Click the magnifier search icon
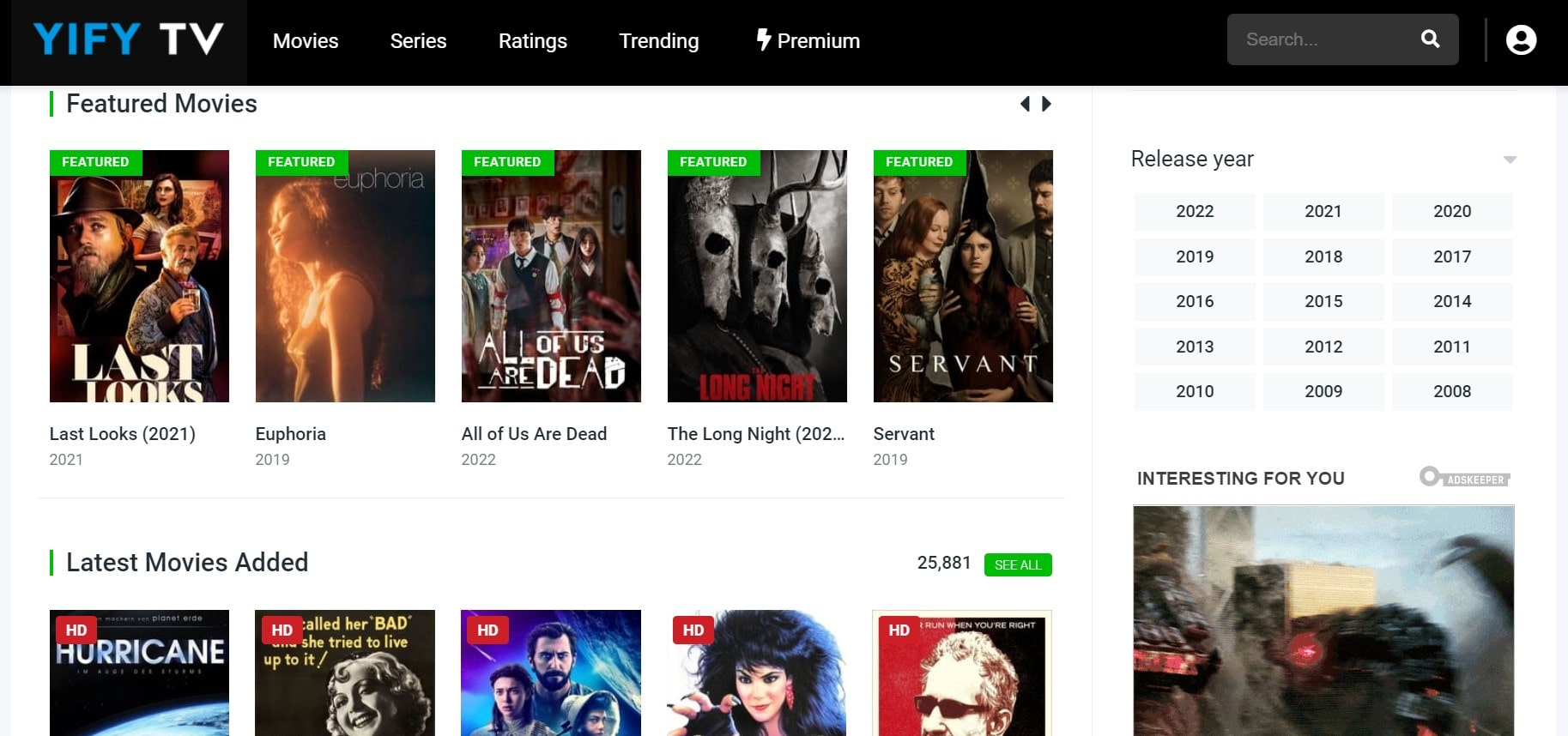Image resolution: width=1568 pixels, height=736 pixels. (x=1430, y=39)
